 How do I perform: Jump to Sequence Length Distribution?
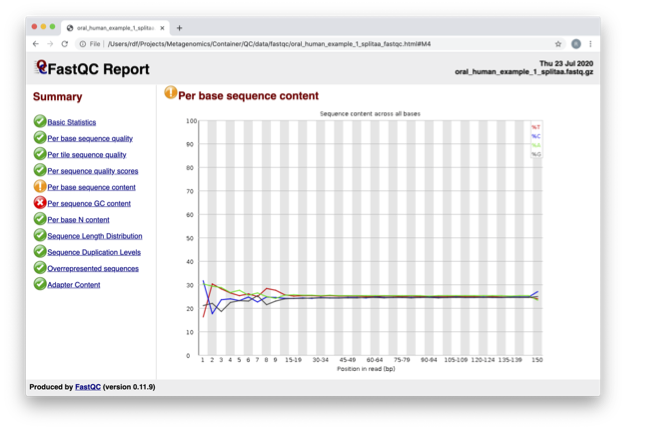(x=95, y=236)
